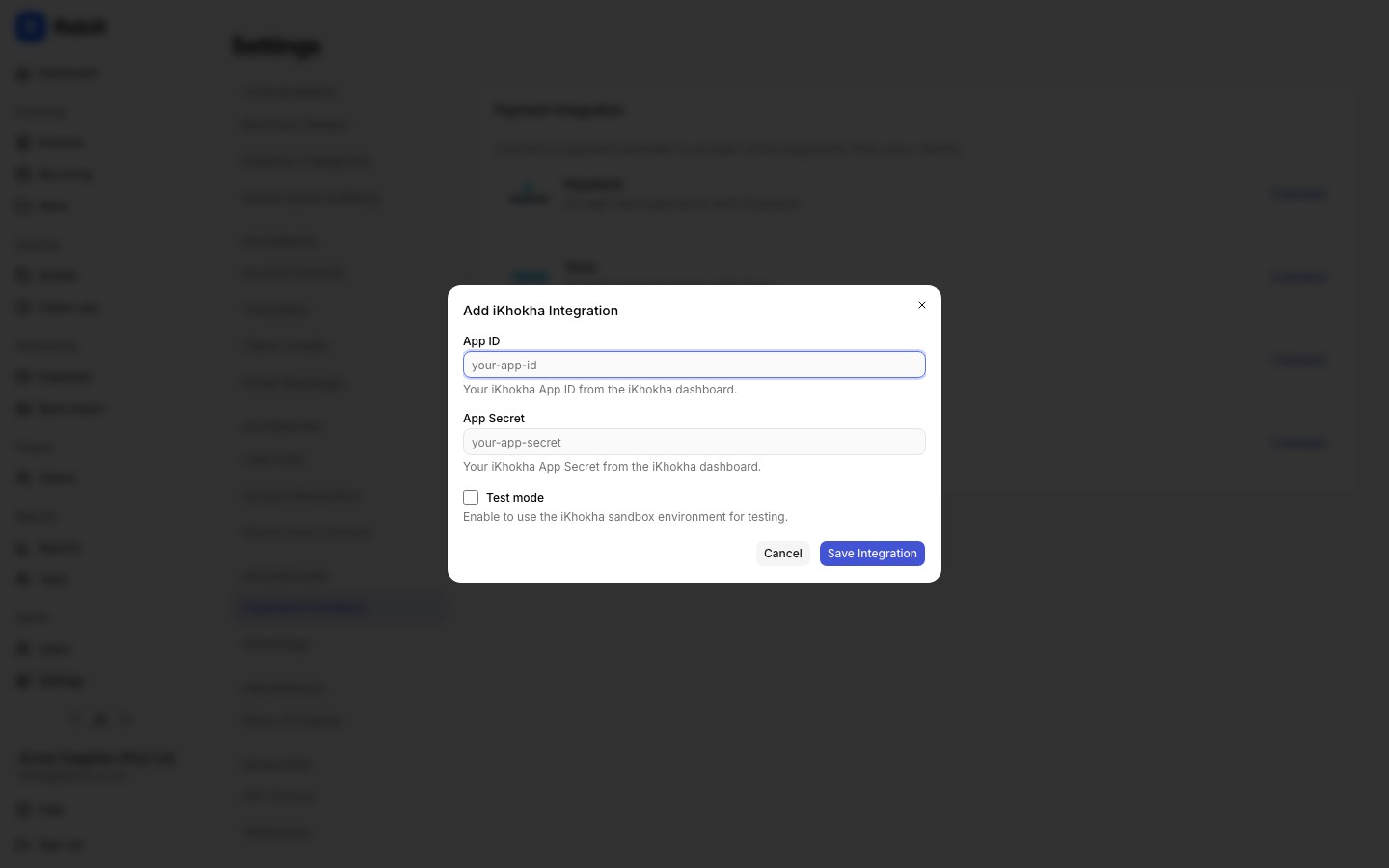This screenshot has width=1389, height=868.
Task: Save the iKhokha integration
Action: (872, 554)
